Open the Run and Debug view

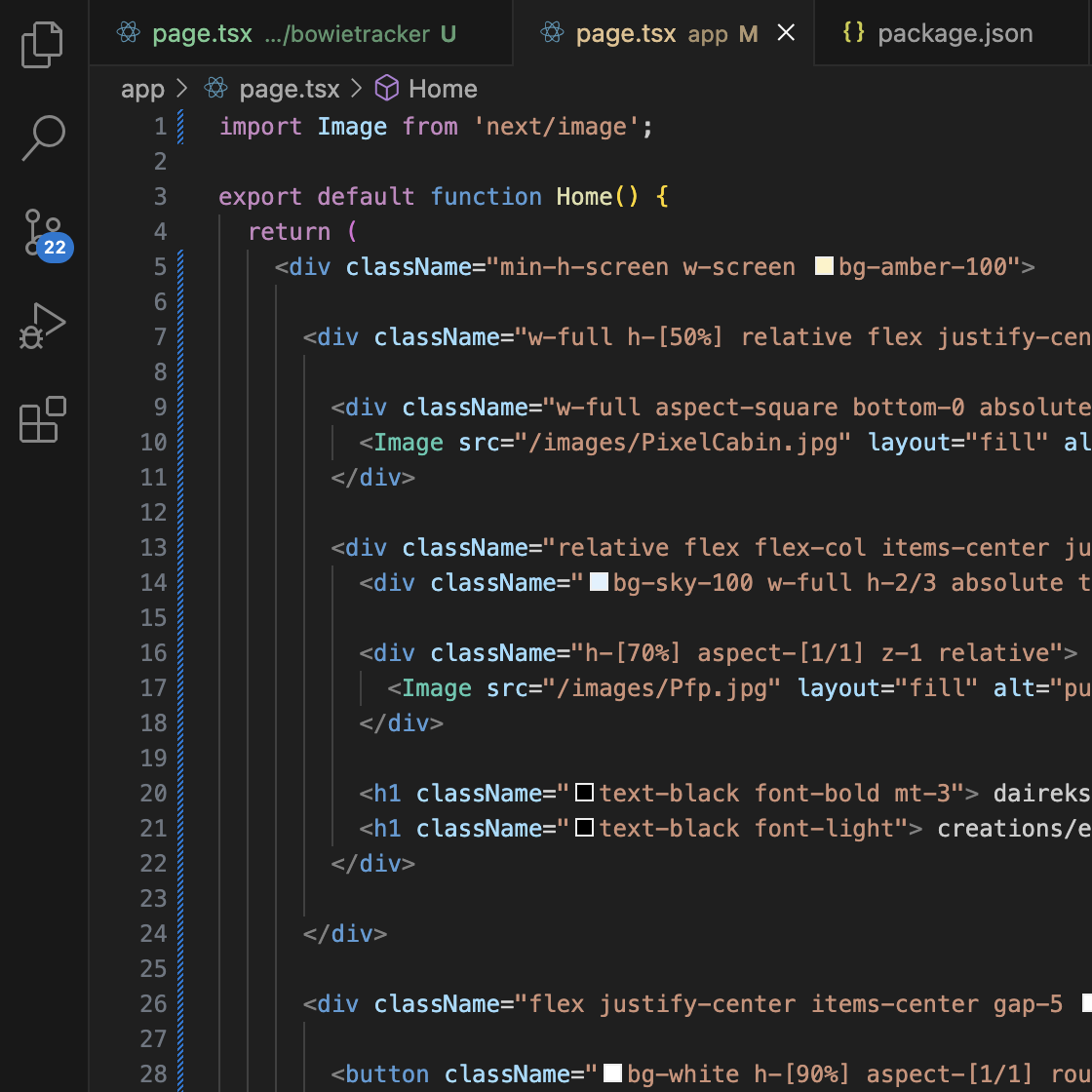pos(43,326)
